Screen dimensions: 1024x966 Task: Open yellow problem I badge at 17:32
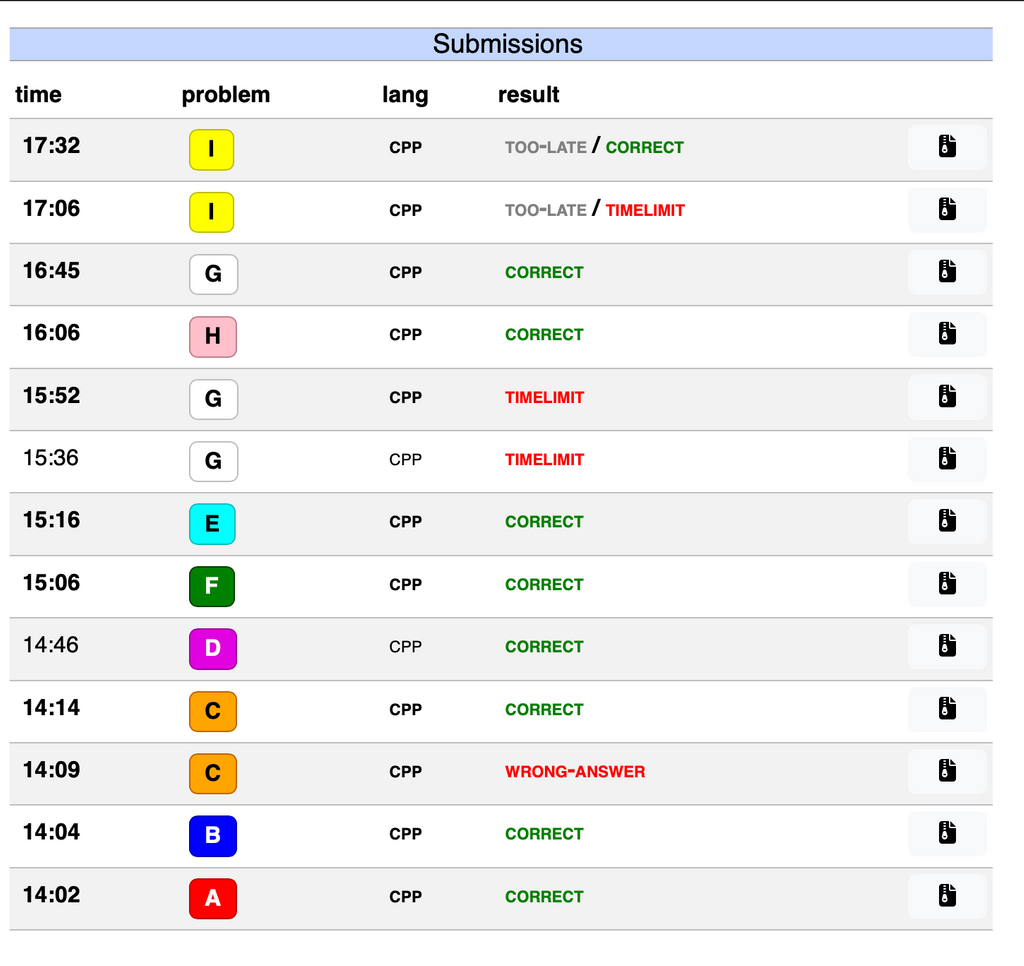(x=211, y=150)
